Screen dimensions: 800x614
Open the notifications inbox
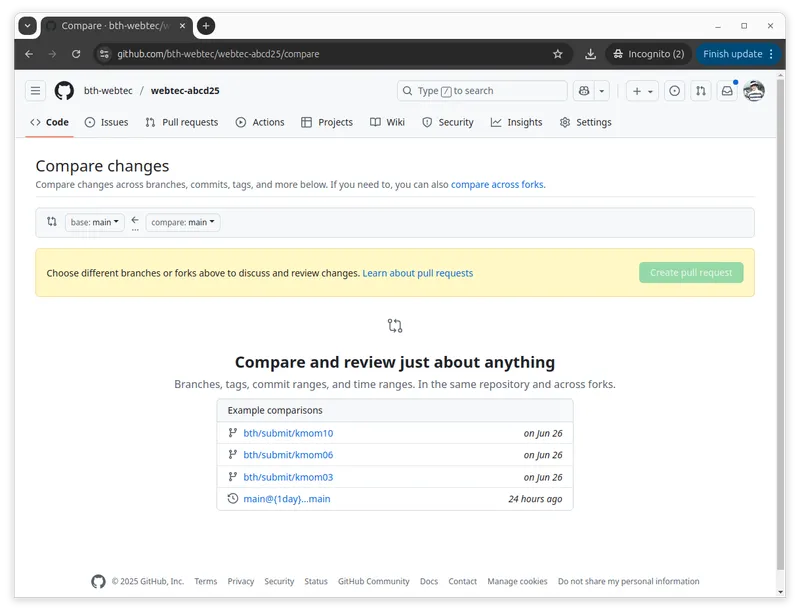click(x=727, y=91)
